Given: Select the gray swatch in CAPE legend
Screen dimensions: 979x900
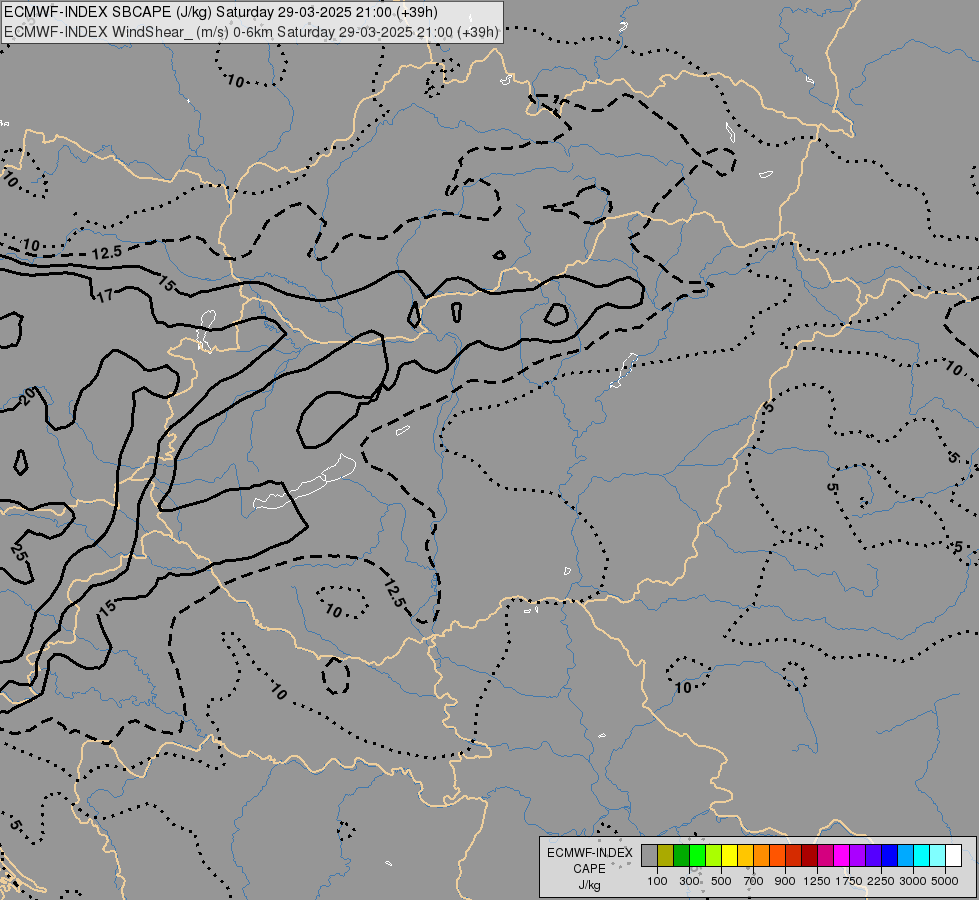Looking at the screenshot, I should click(x=649, y=856).
